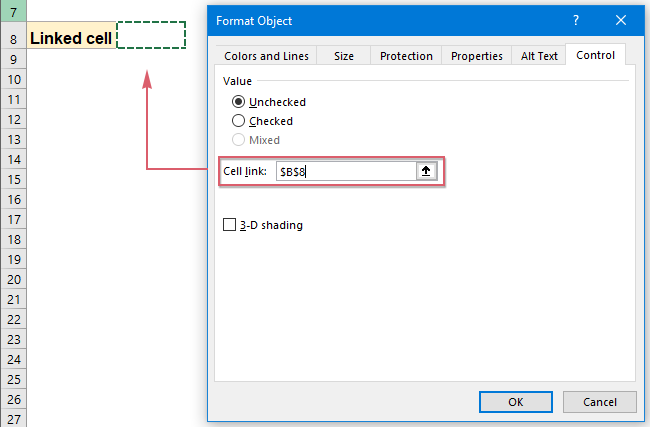Open the Size tab
The width and height of the screenshot is (650, 427).
click(x=344, y=56)
